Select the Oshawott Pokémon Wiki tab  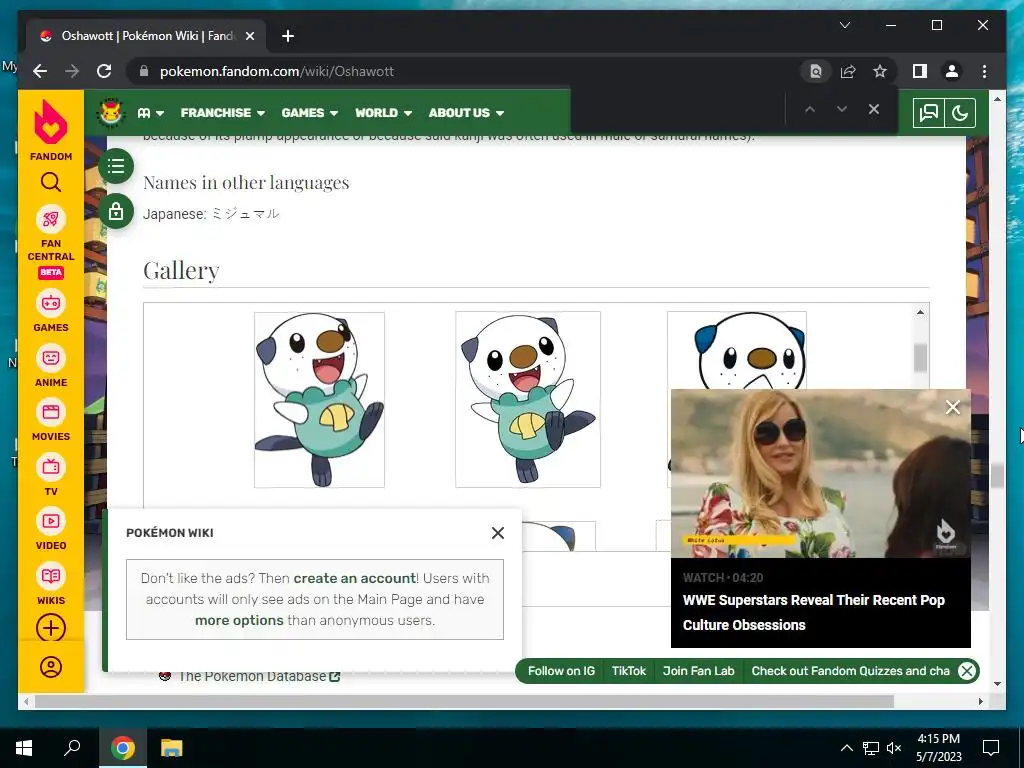point(146,36)
